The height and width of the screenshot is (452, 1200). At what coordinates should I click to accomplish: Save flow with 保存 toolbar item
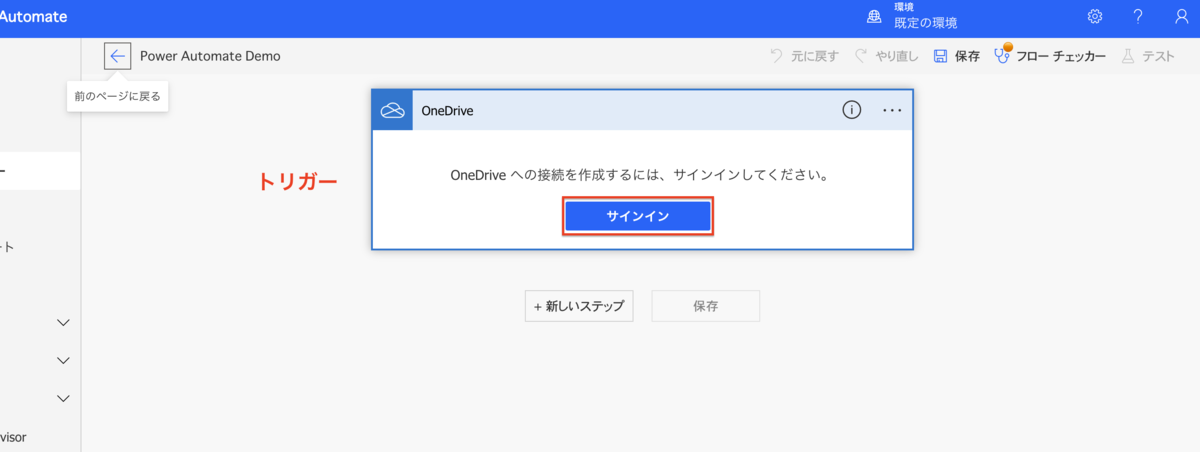[x=957, y=56]
